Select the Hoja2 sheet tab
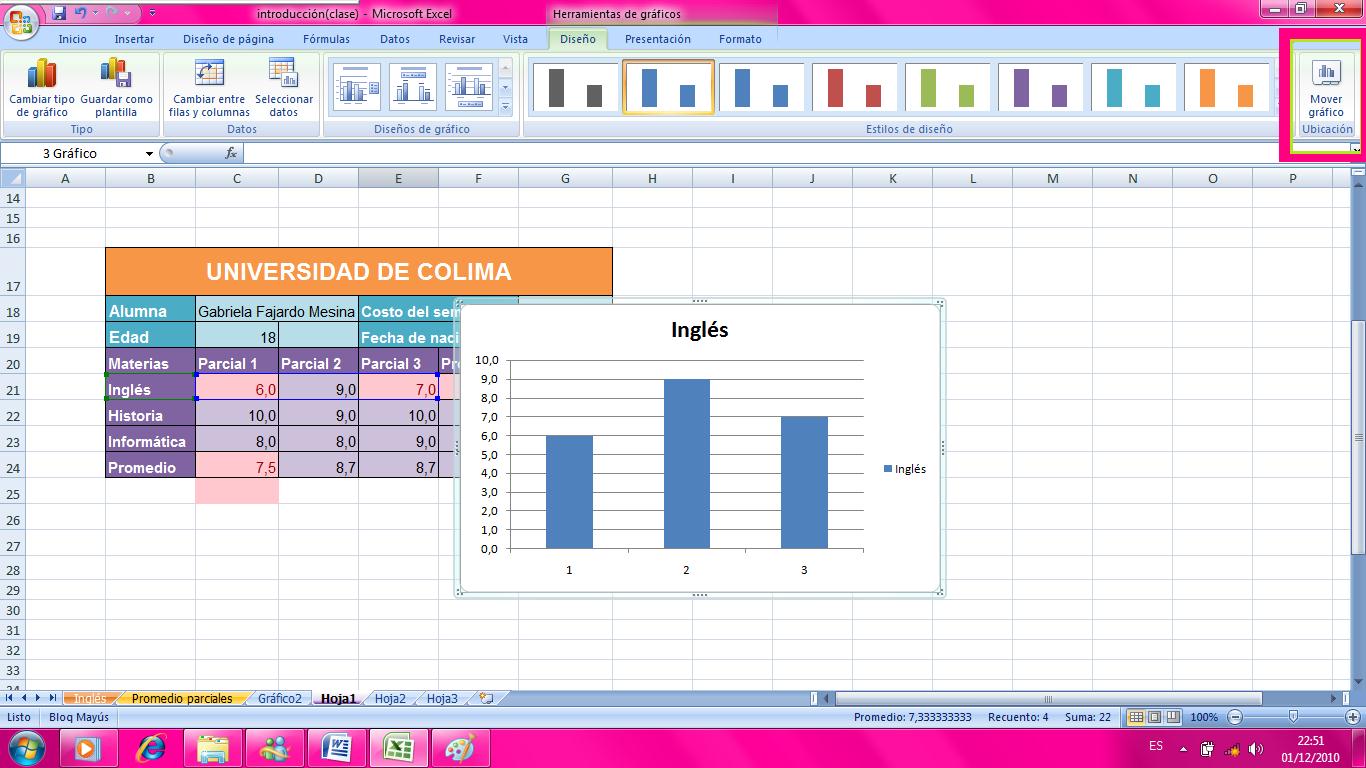The image size is (1366, 768). click(390, 699)
